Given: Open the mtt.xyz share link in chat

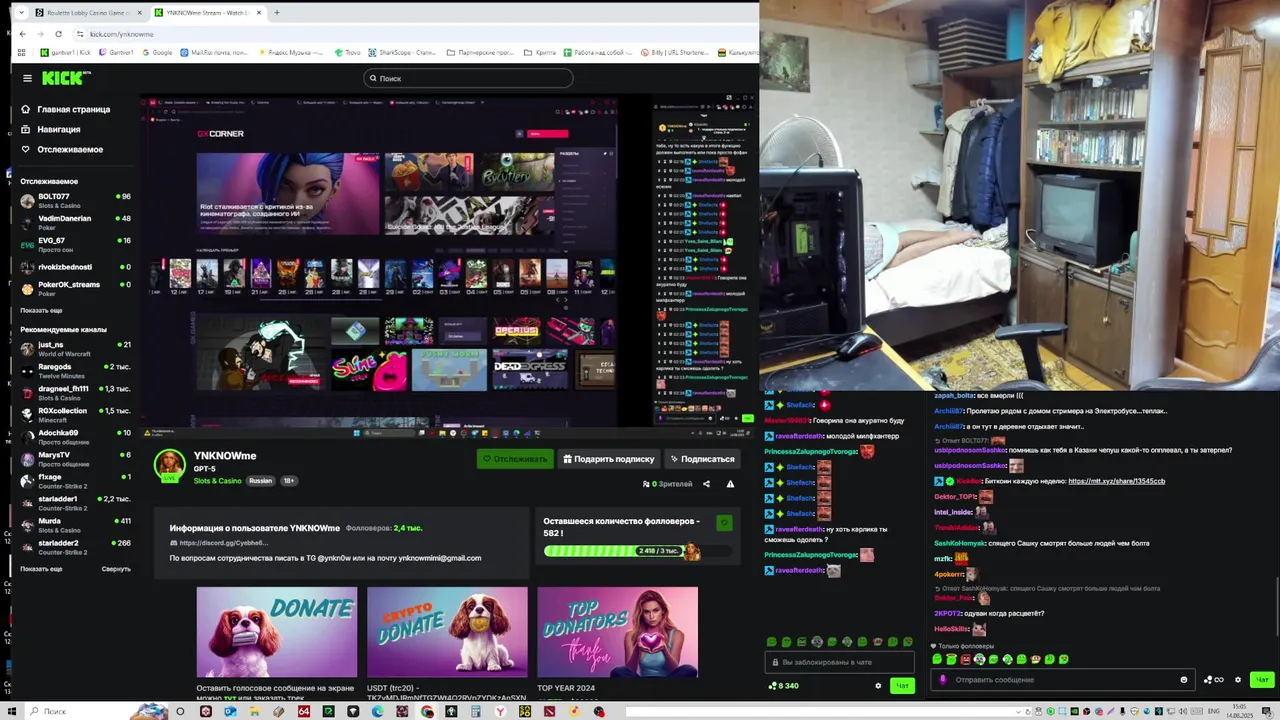Looking at the screenshot, I should 1116,481.
